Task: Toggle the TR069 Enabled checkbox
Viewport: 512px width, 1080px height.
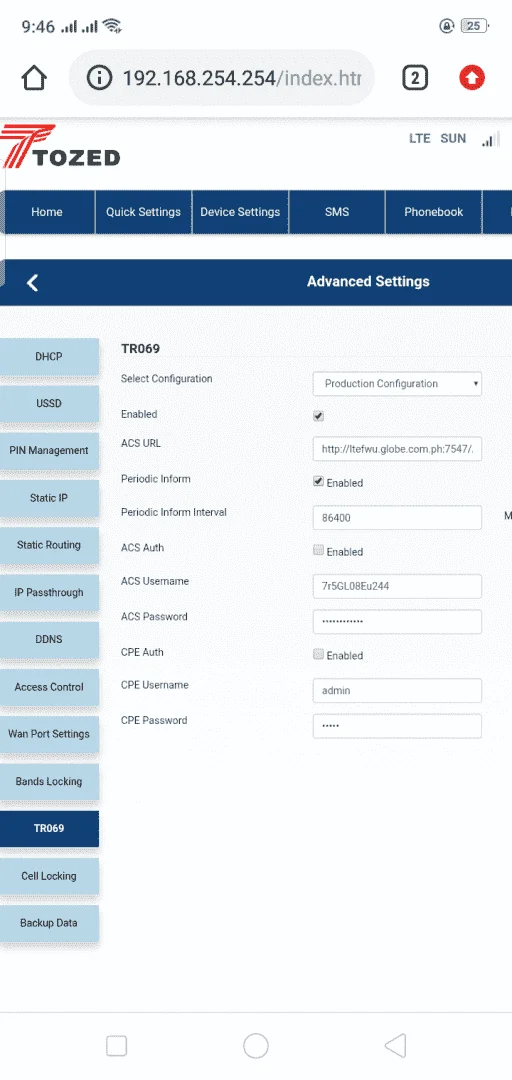Action: 318,416
